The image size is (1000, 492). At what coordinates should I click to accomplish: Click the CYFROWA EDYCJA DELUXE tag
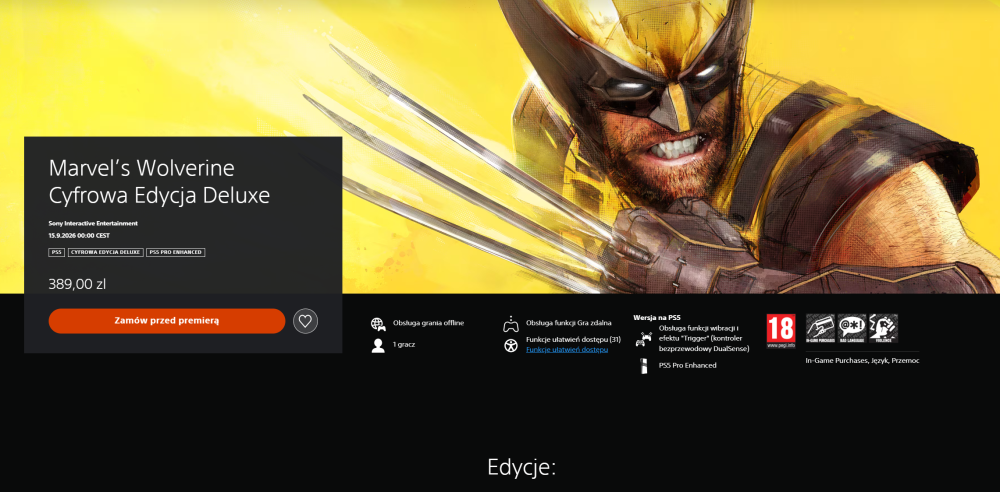click(x=105, y=252)
